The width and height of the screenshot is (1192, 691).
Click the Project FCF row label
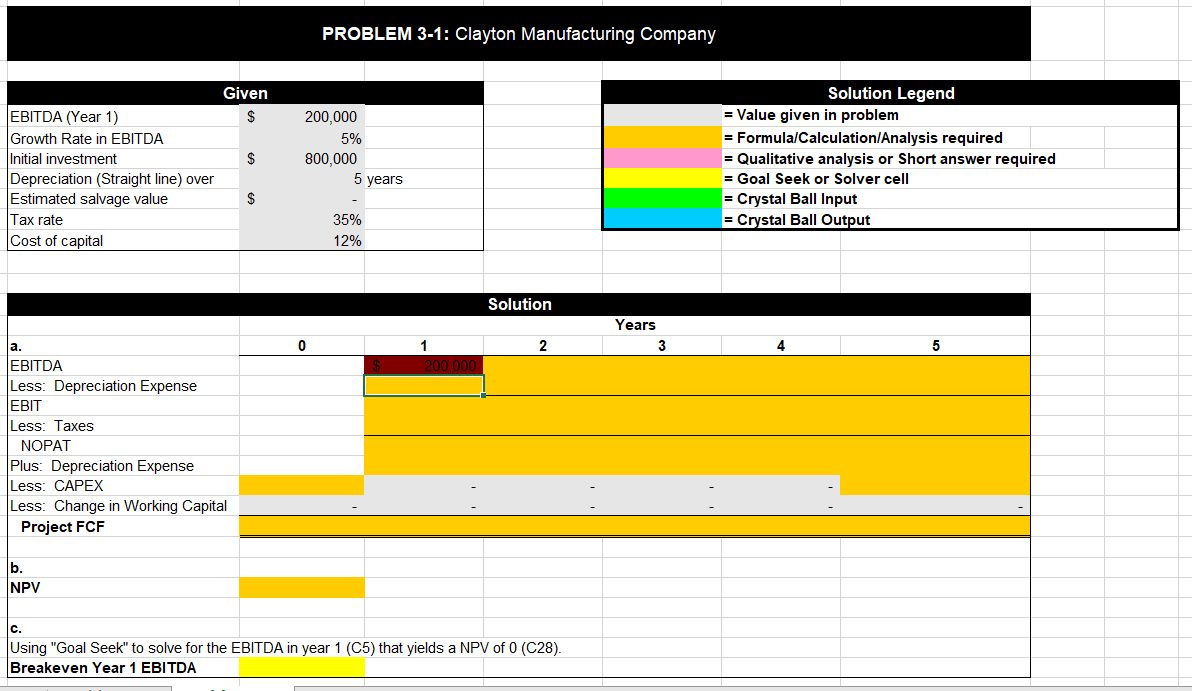62,527
